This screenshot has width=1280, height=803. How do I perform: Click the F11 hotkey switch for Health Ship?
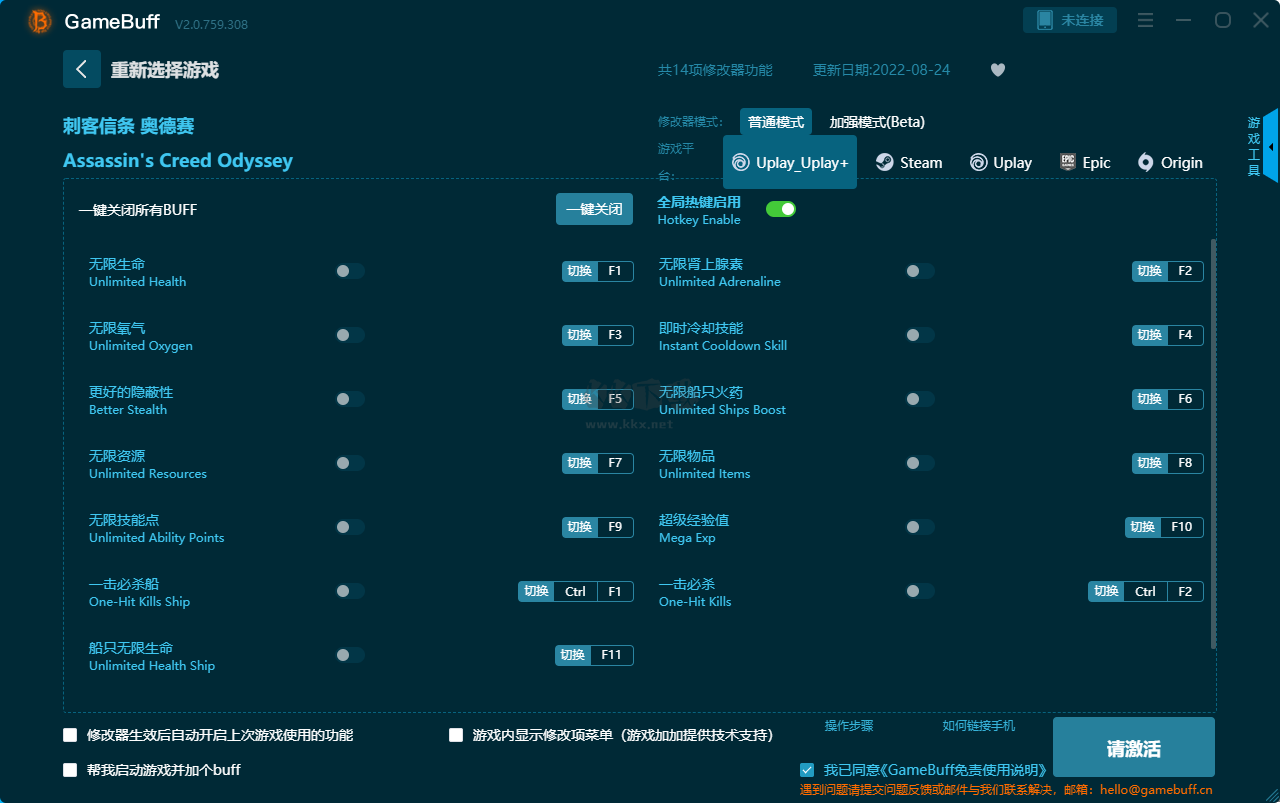[x=595, y=655]
